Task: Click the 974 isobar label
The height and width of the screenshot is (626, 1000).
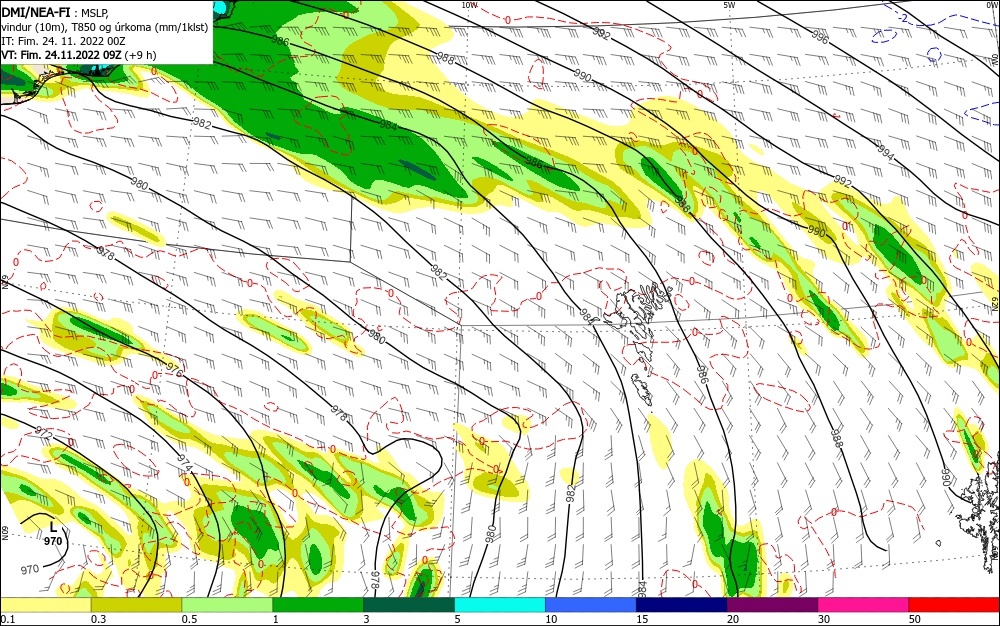Action: (x=184, y=463)
